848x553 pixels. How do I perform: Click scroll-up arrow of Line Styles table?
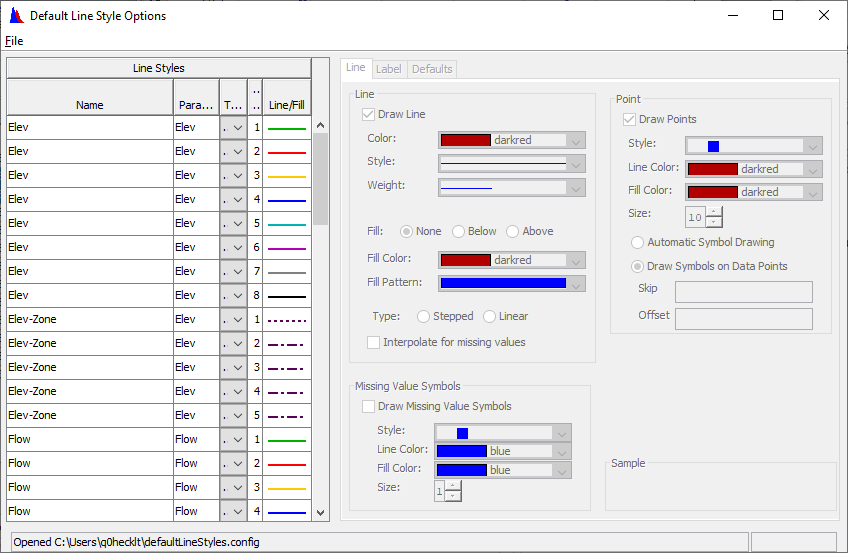coord(321,126)
